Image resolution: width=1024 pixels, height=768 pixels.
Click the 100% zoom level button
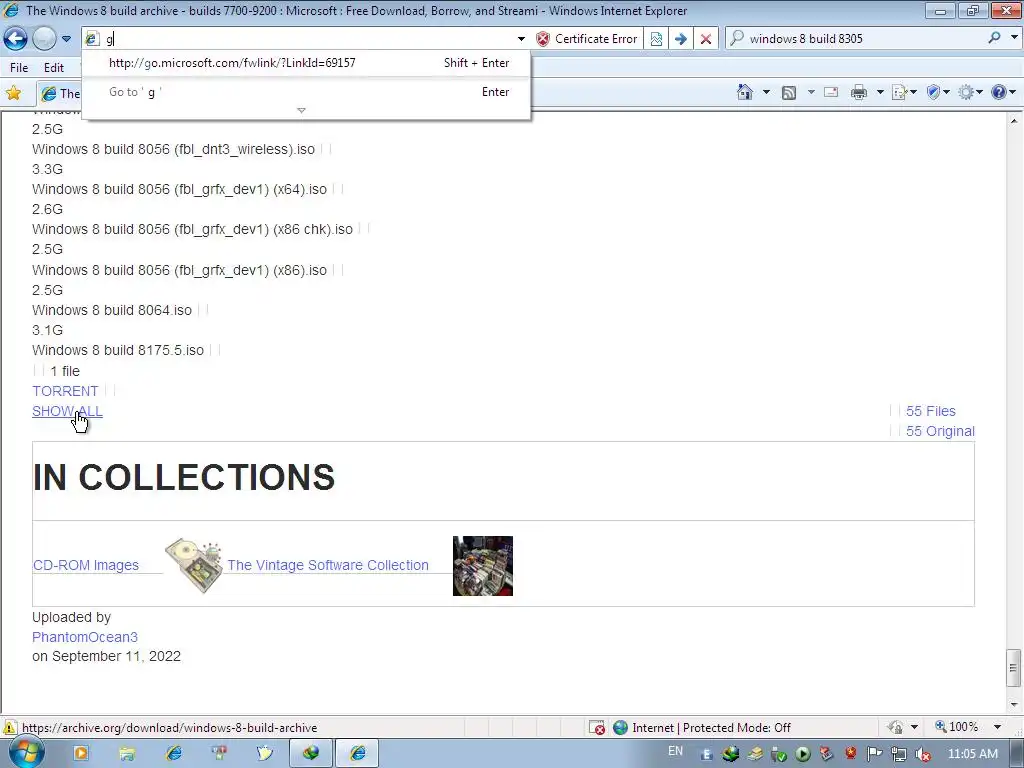click(x=956, y=727)
